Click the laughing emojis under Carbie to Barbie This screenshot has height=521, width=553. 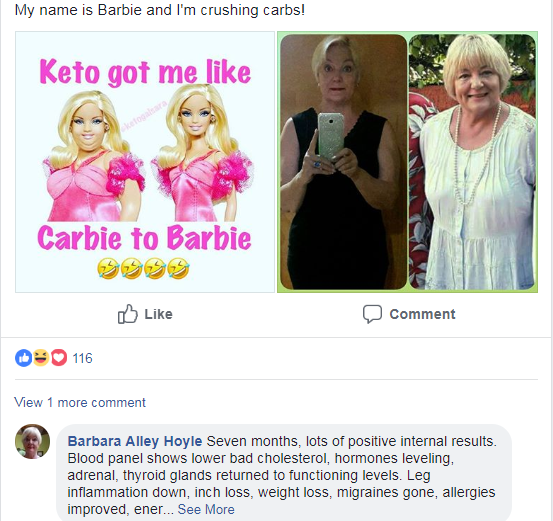(x=143, y=268)
